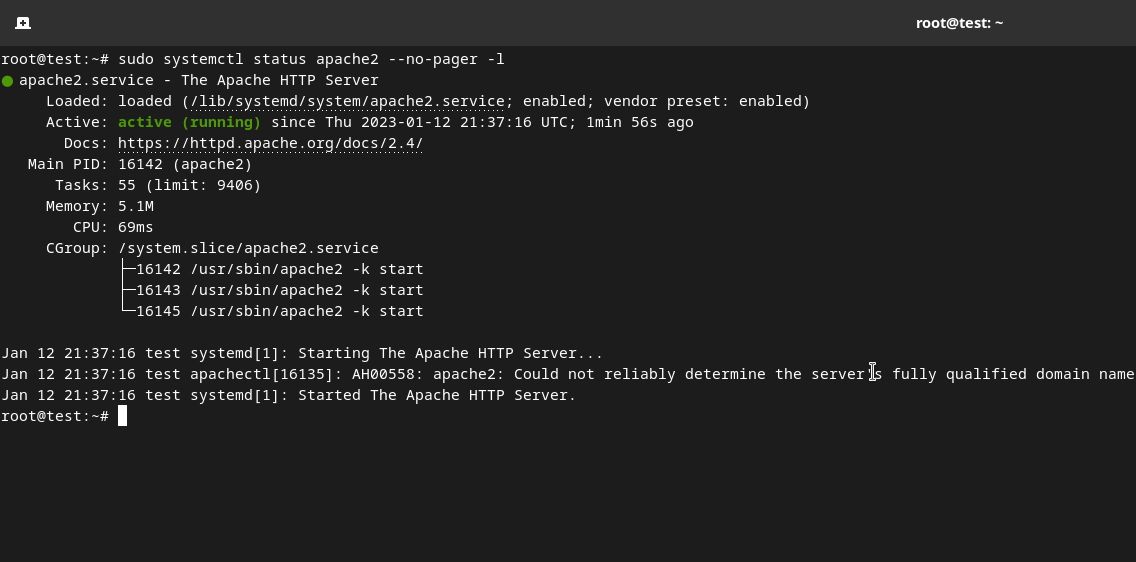Image resolution: width=1136 pixels, height=562 pixels.
Task: Click the Memory value 5.1M
Action: [136, 206]
